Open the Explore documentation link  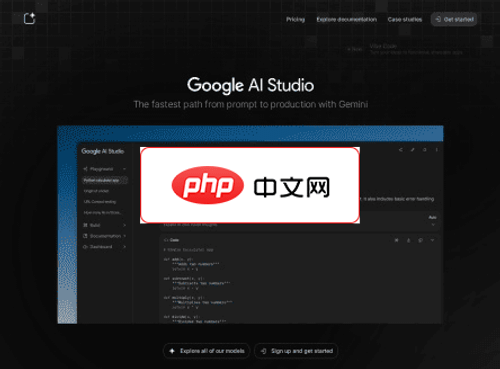pyautogui.click(x=346, y=19)
